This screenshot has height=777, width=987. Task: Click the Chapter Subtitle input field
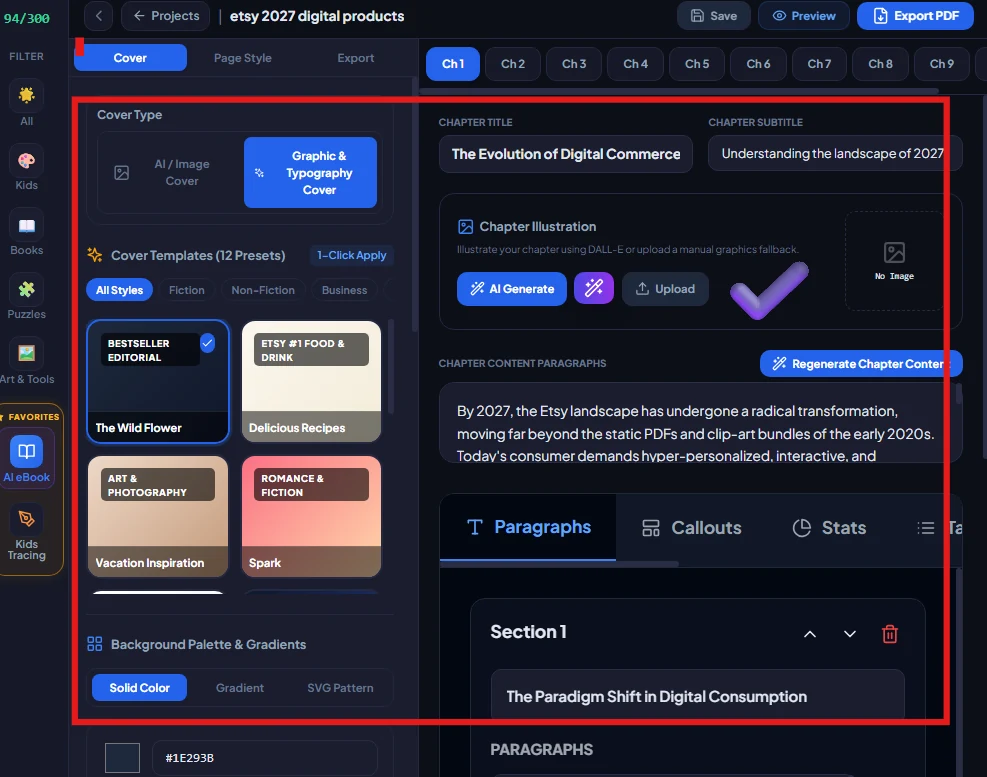coord(835,153)
